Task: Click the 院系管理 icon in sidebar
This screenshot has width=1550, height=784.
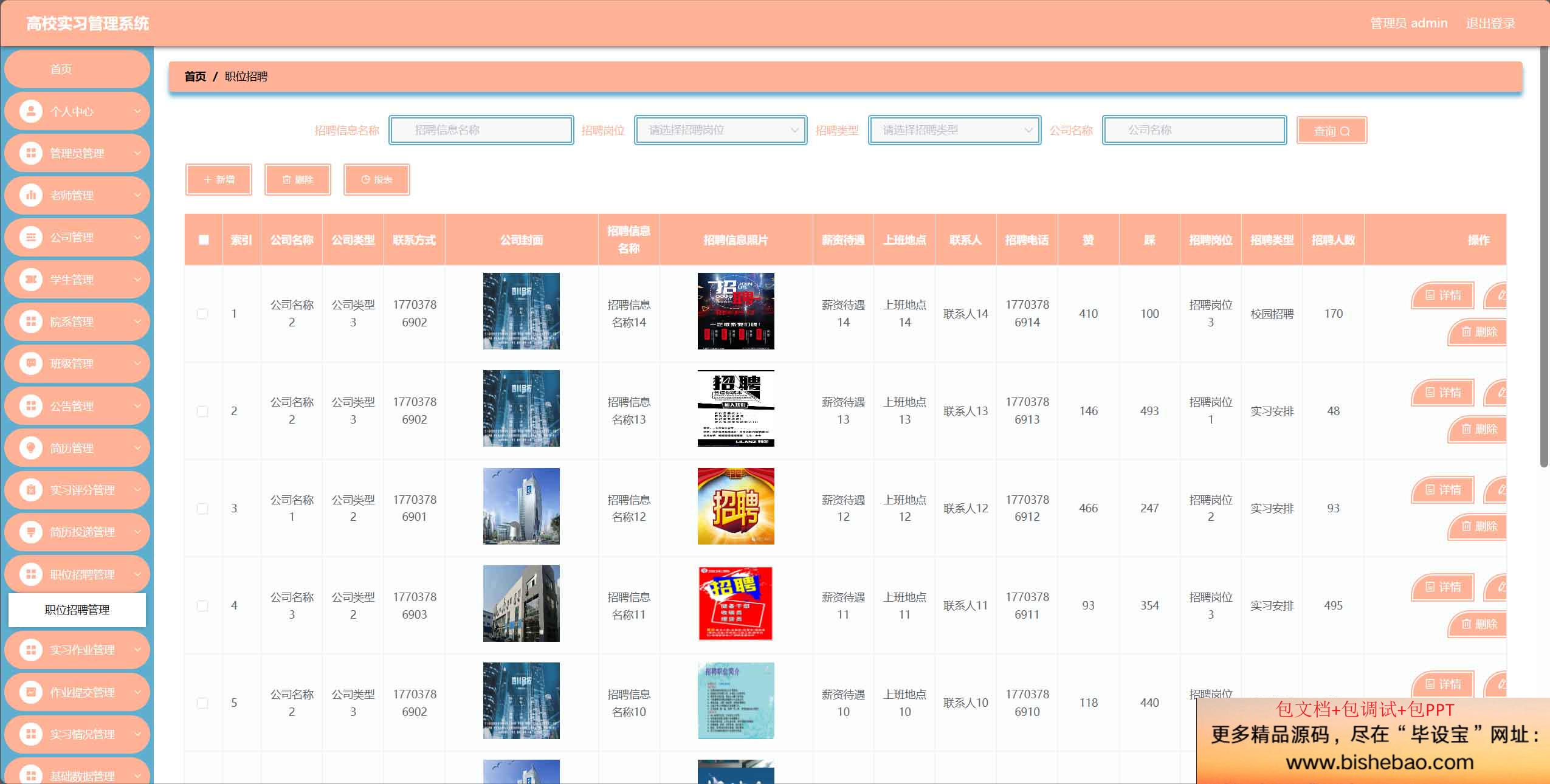Action: pos(31,322)
